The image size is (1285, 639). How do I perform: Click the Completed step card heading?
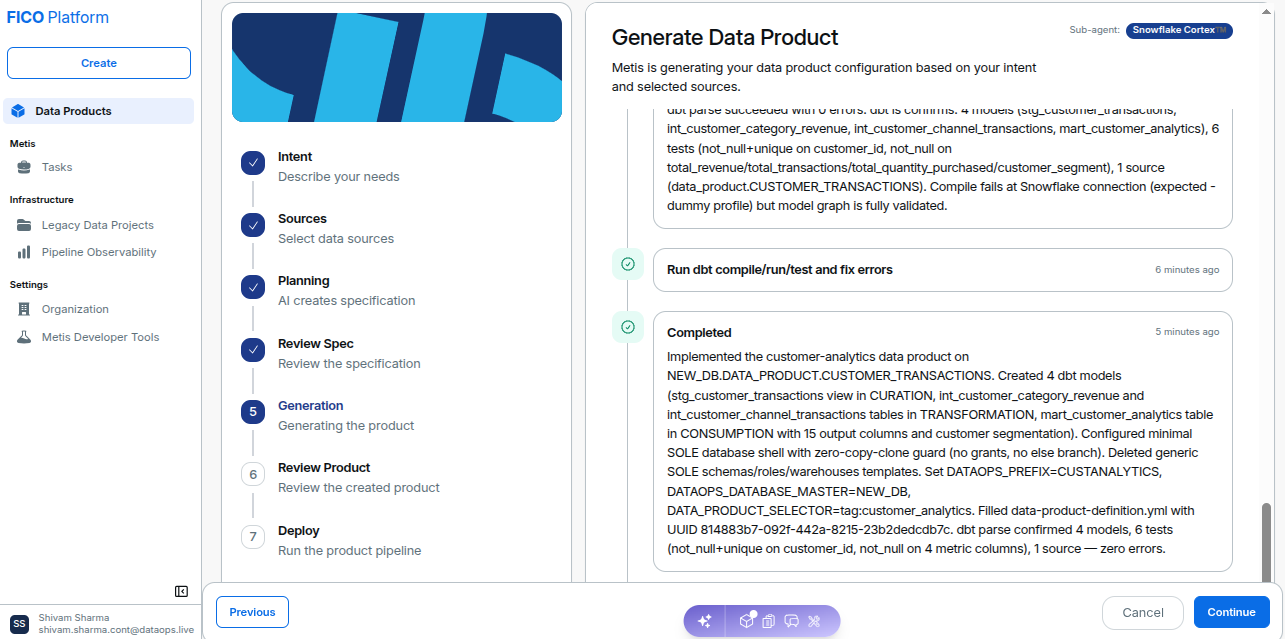(x=699, y=332)
